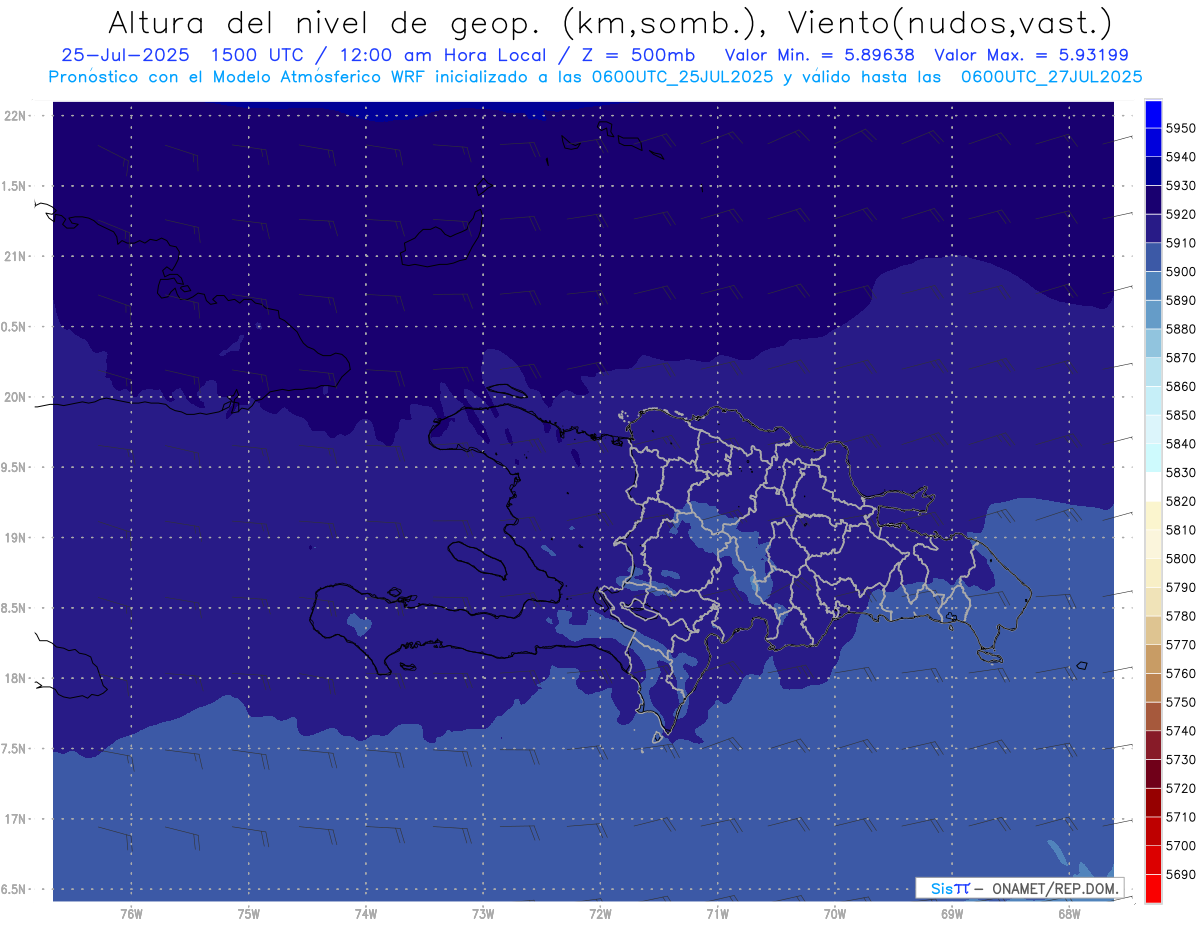Image resolution: width=1200 pixels, height=927 pixels.
Task: Click the '74W' longitude label
Action: (x=366, y=913)
